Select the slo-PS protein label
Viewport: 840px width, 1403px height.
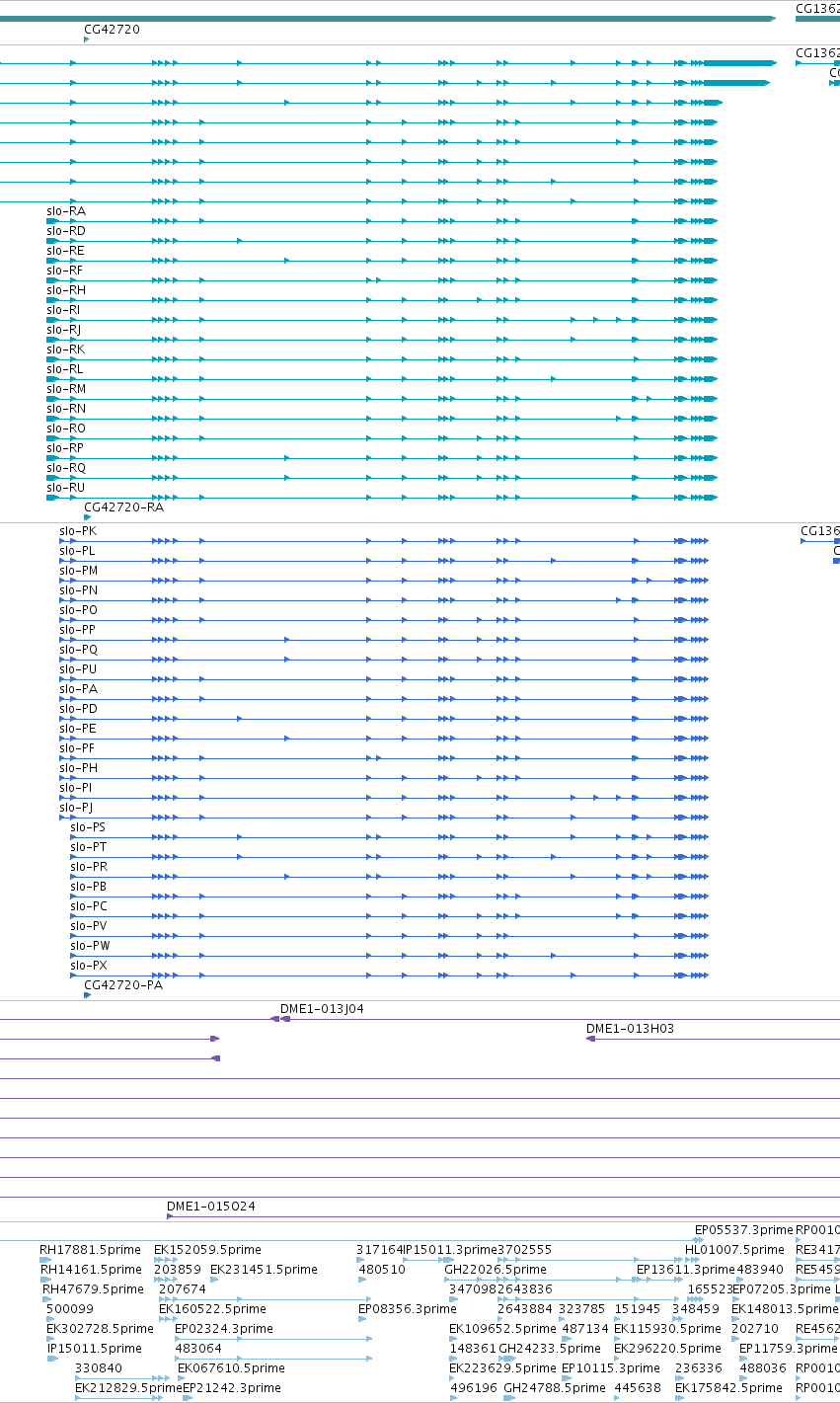pos(89,827)
